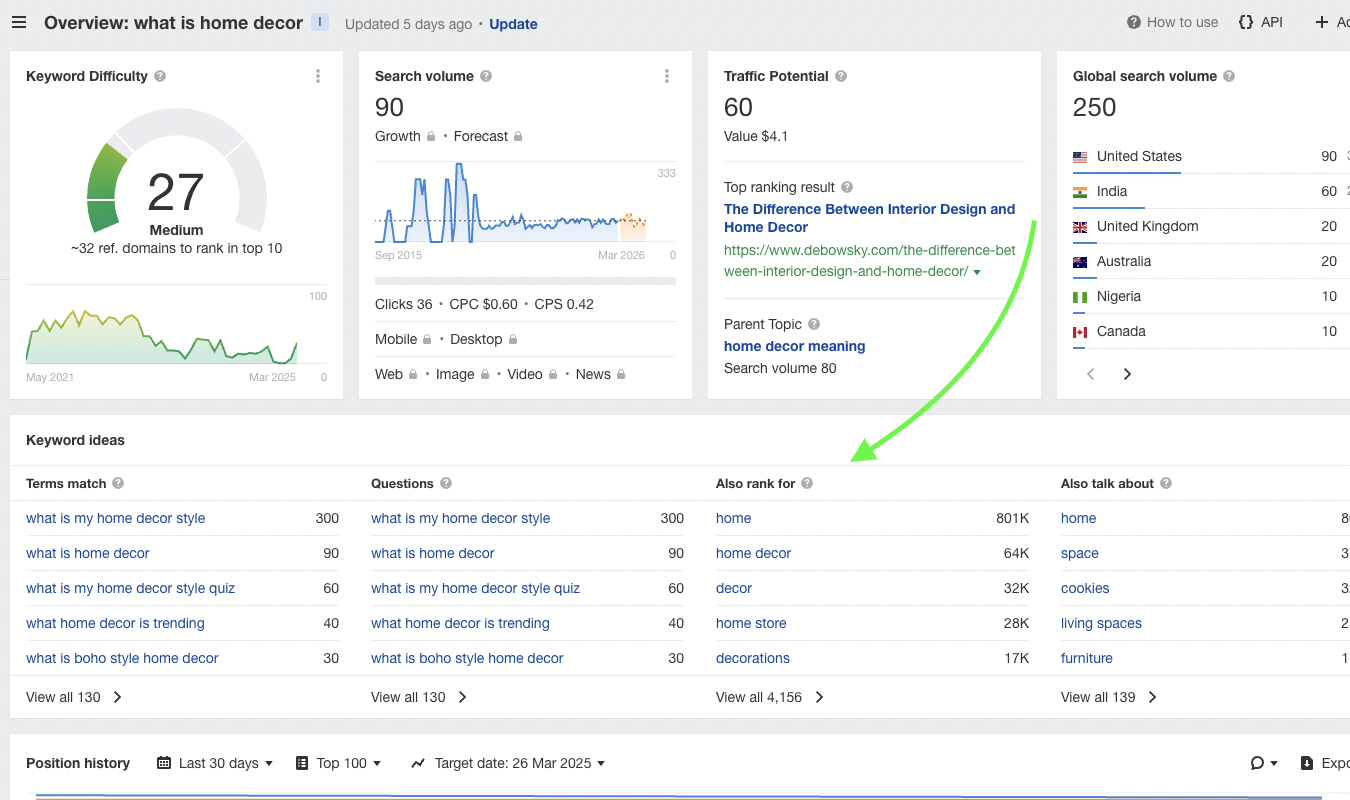Screen dimensions: 1350x800
Task: Click the locked Forecast padlock icon
Action: click(x=518, y=136)
